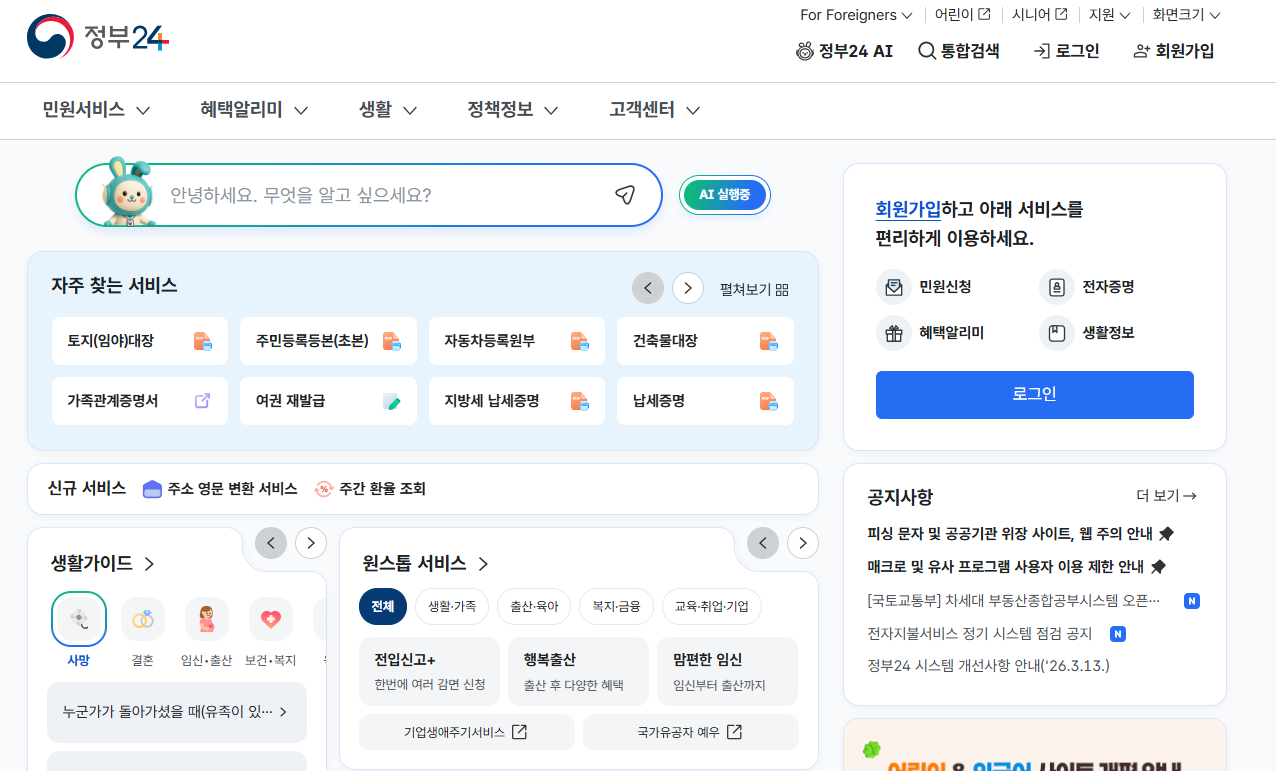Click the blue 로그인 button
1276x771 pixels.
click(x=1034, y=395)
